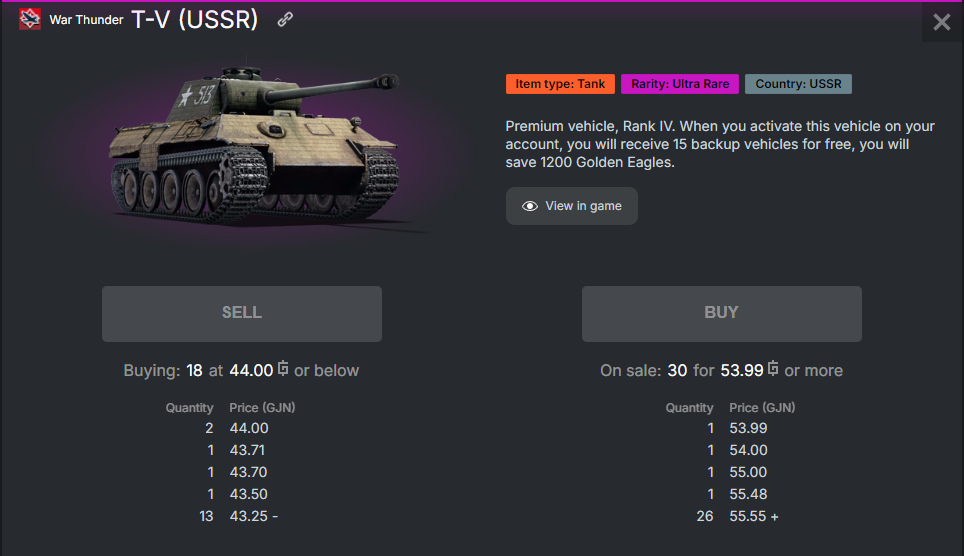Image resolution: width=964 pixels, height=556 pixels.
Task: Collapse buy orders with minus at 43.25
Action: point(275,517)
